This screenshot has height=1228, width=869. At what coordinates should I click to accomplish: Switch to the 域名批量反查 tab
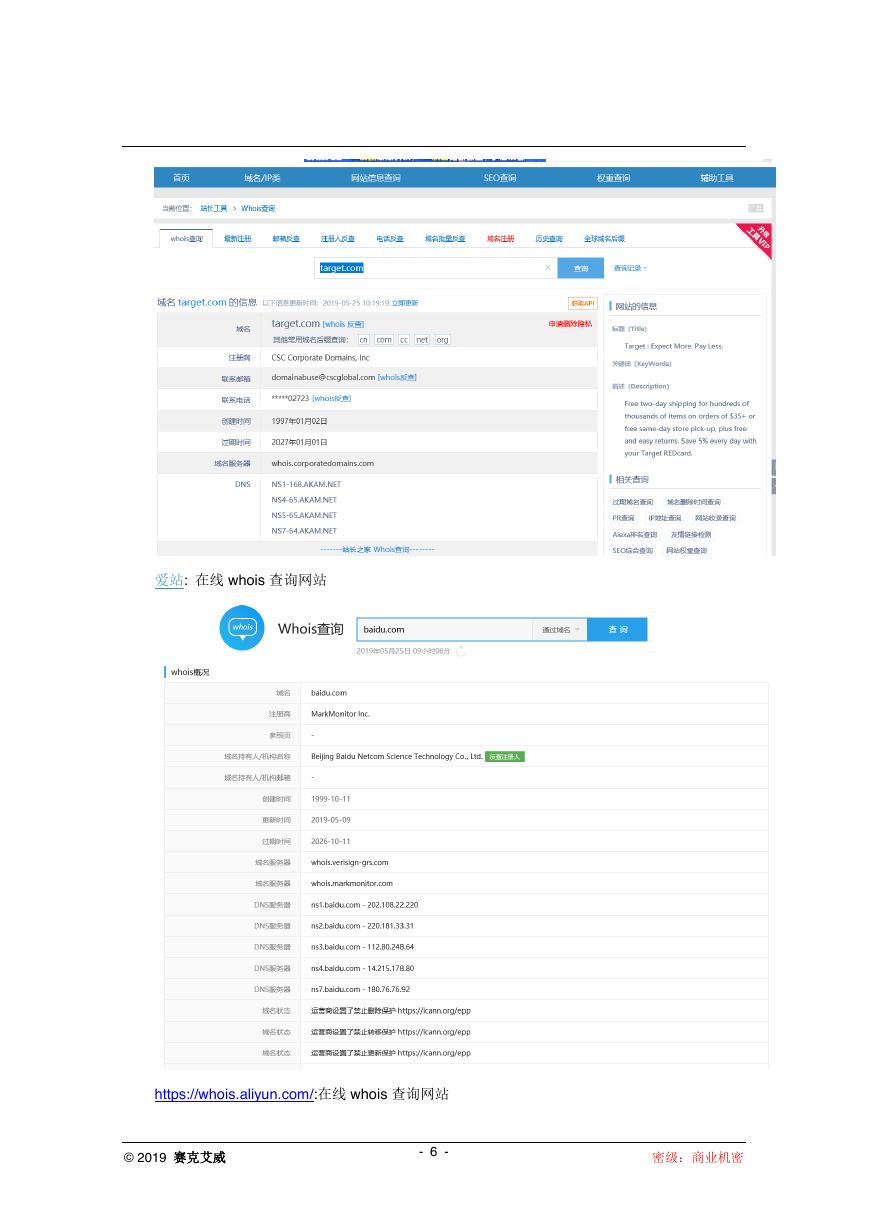(445, 239)
